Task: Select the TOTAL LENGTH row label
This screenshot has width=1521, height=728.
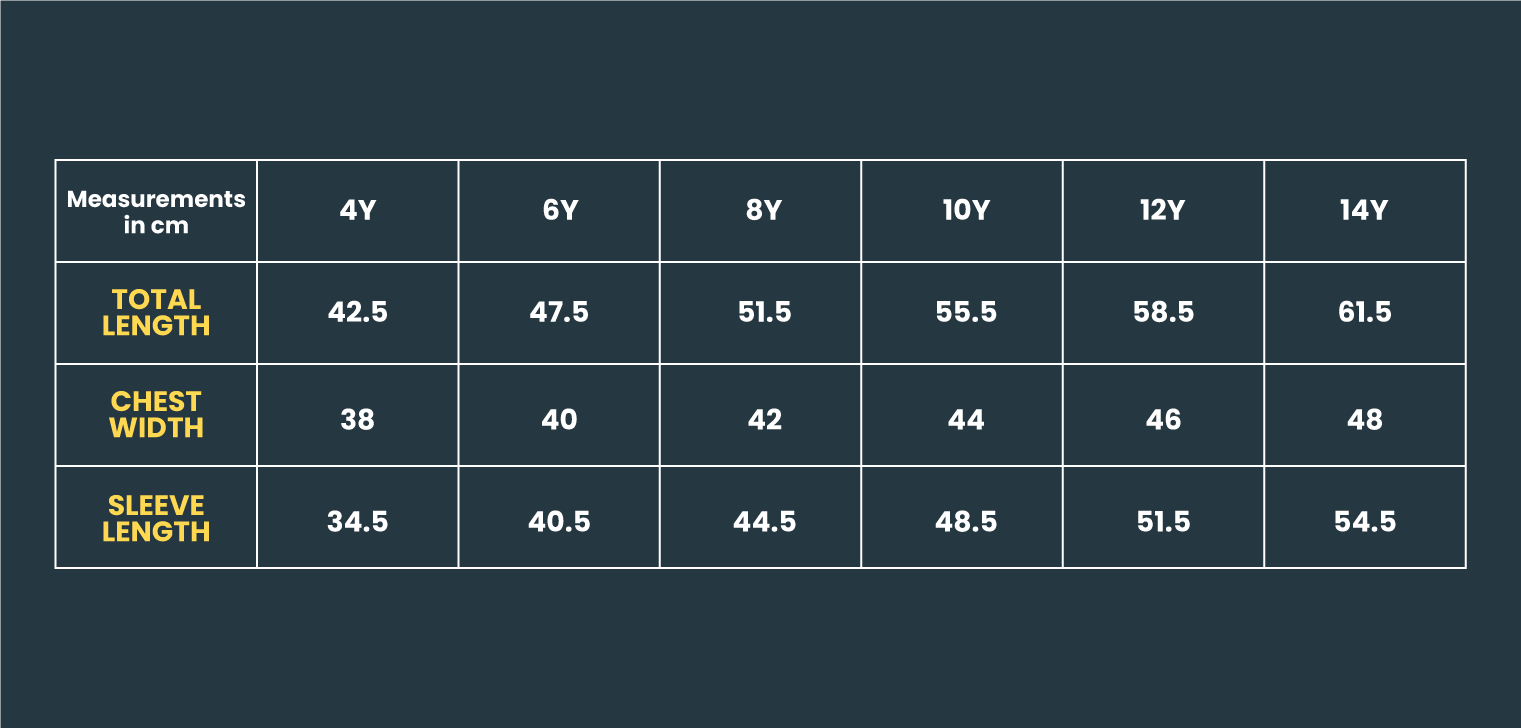Action: 156,312
